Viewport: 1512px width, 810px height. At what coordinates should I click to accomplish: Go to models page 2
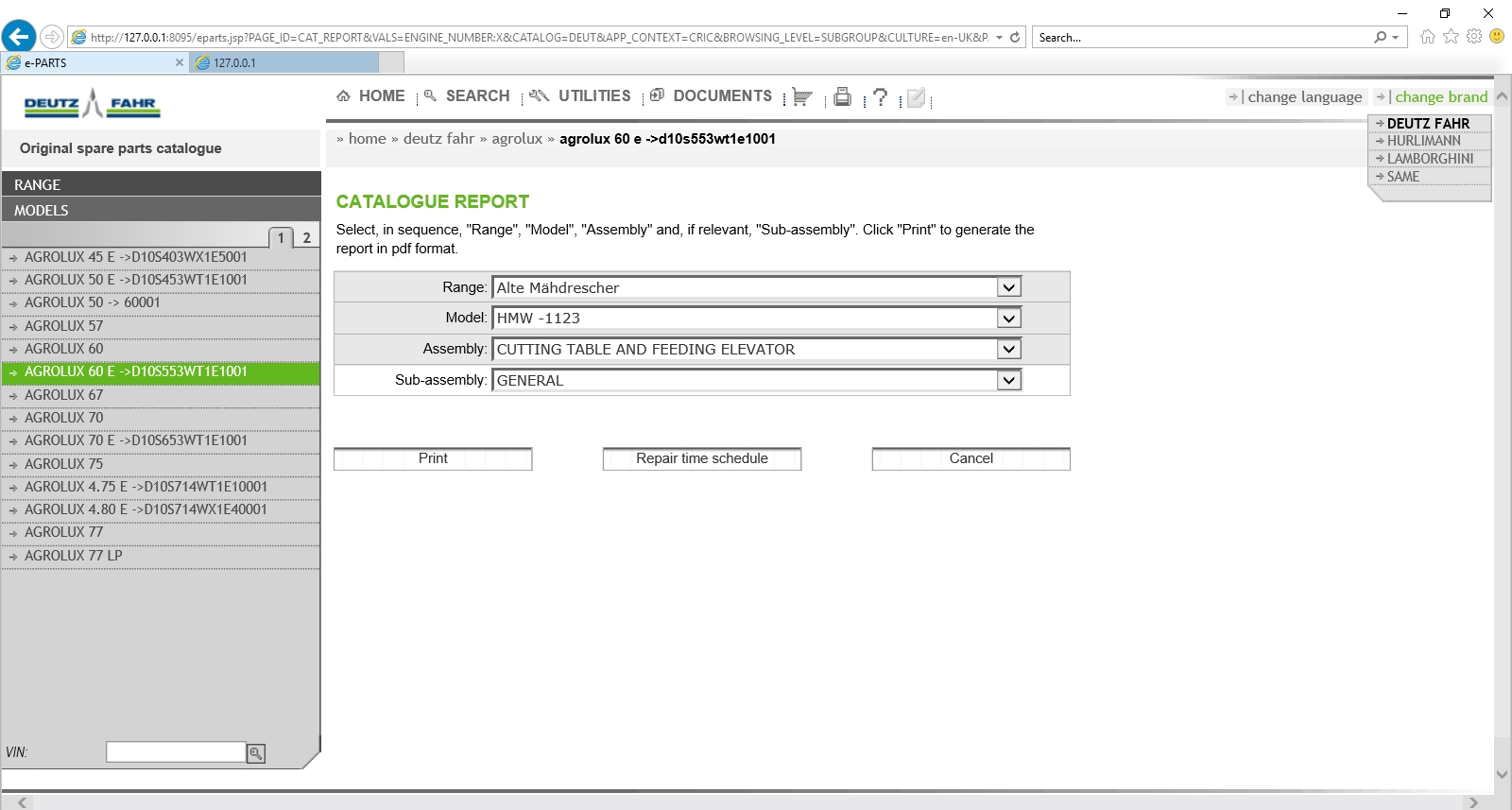306,238
